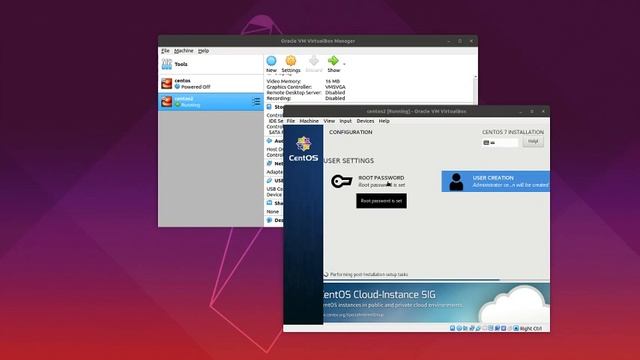The width and height of the screenshot is (640, 360).
Task: Open centos2 machine tools list icon
Action: [x=256, y=102]
